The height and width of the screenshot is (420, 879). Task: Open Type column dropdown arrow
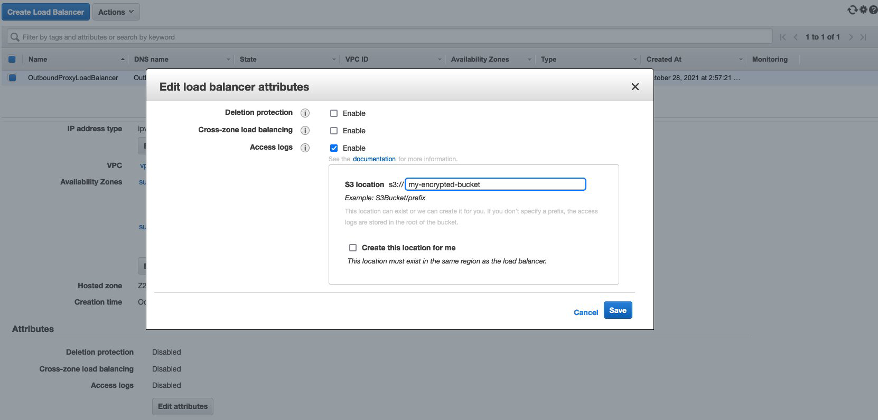coord(635,59)
